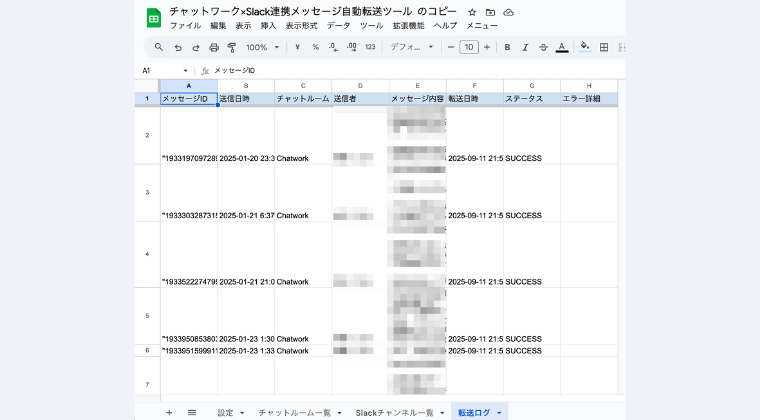Select the エラー詳細 header cell
Screen dimensions: 760x420
click(589, 99)
